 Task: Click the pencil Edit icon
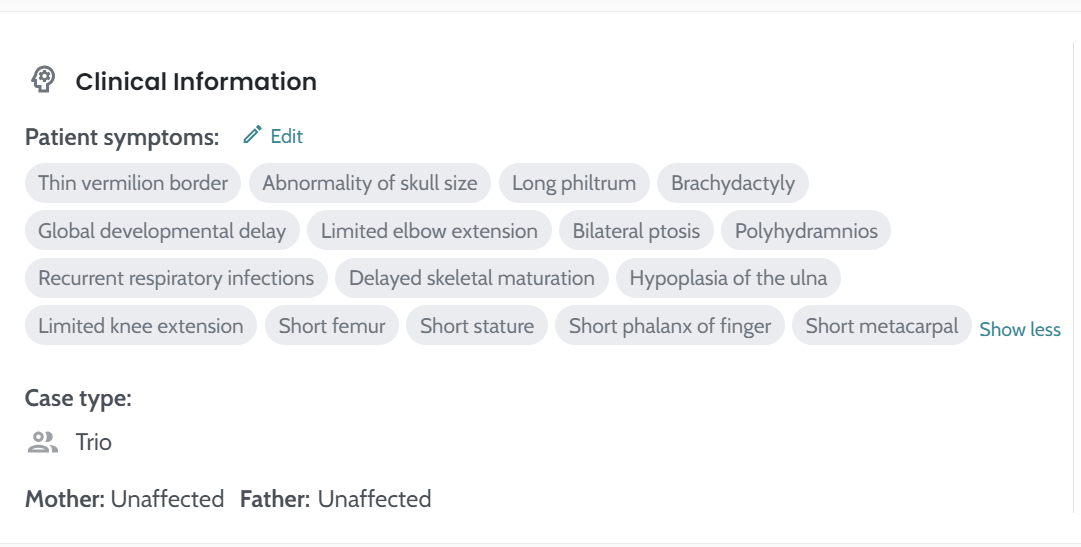[253, 135]
